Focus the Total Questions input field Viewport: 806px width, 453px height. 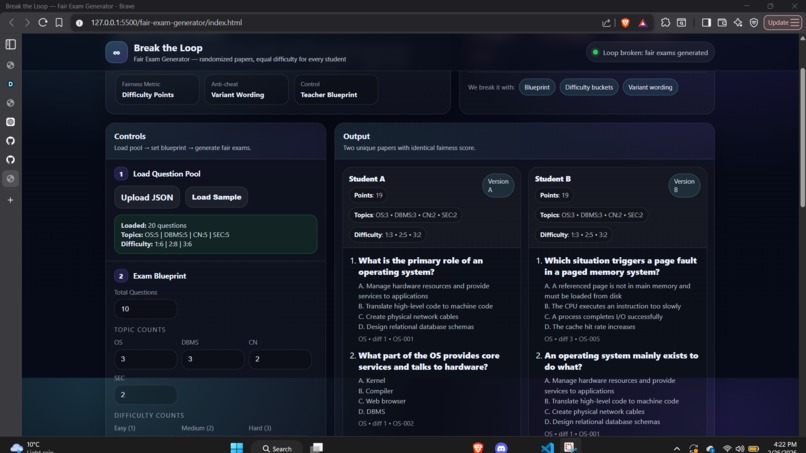[x=145, y=309]
